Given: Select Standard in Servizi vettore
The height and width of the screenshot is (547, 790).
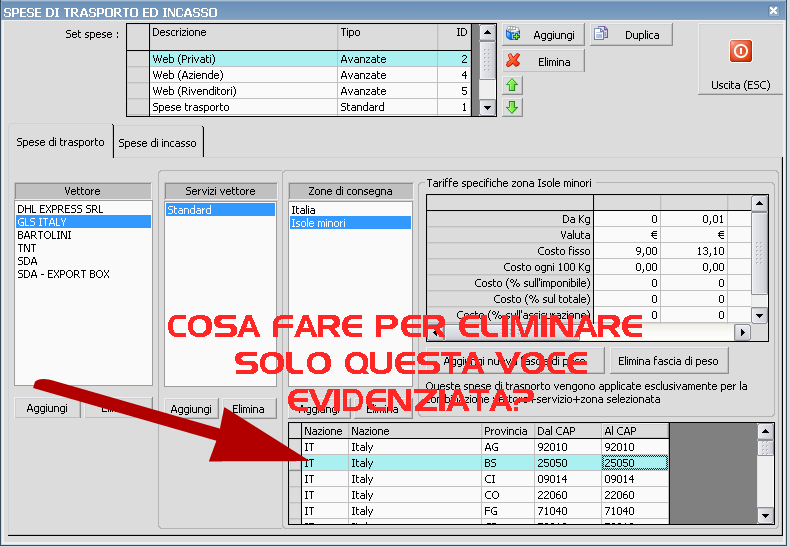Looking at the screenshot, I should pos(220,210).
